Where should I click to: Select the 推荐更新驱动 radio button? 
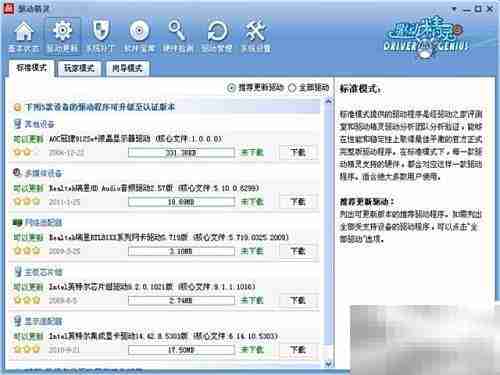coord(231,88)
